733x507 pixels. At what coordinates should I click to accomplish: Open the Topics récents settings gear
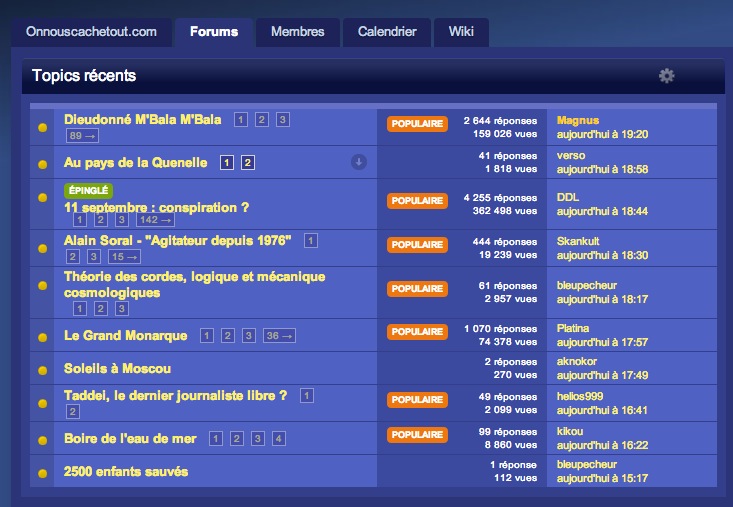point(666,76)
